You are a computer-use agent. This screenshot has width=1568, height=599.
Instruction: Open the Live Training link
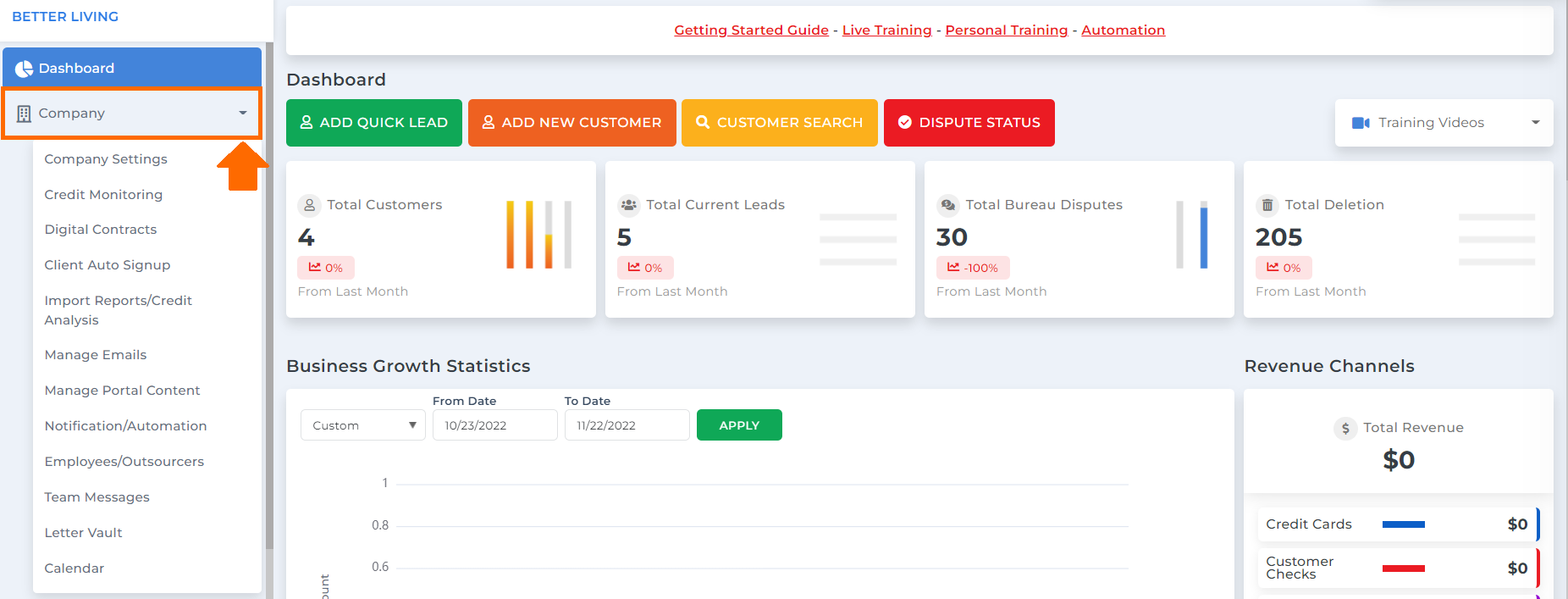pos(886,31)
